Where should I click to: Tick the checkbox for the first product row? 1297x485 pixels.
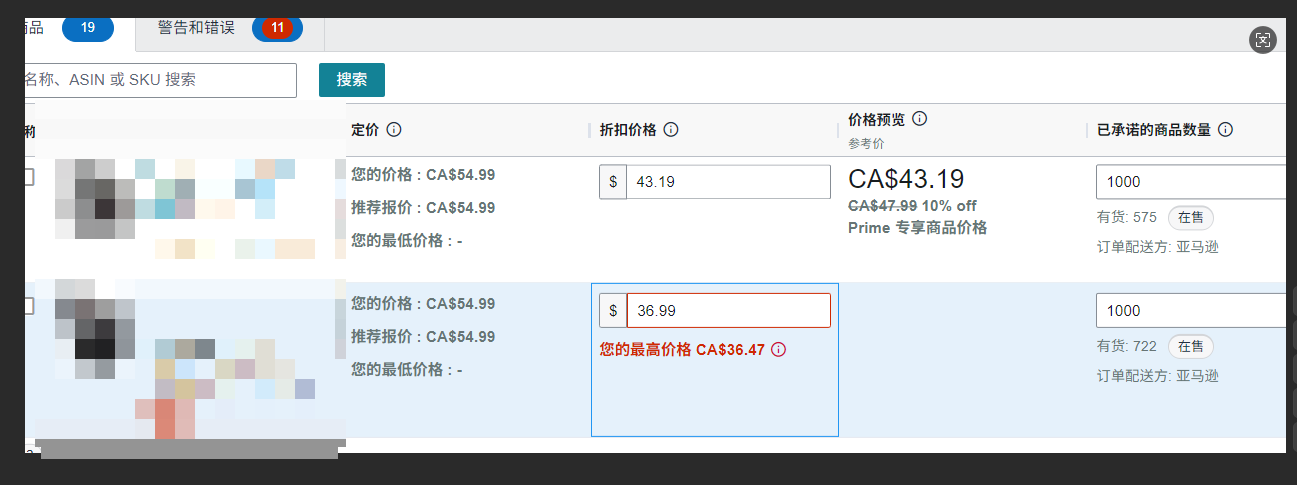[28, 177]
